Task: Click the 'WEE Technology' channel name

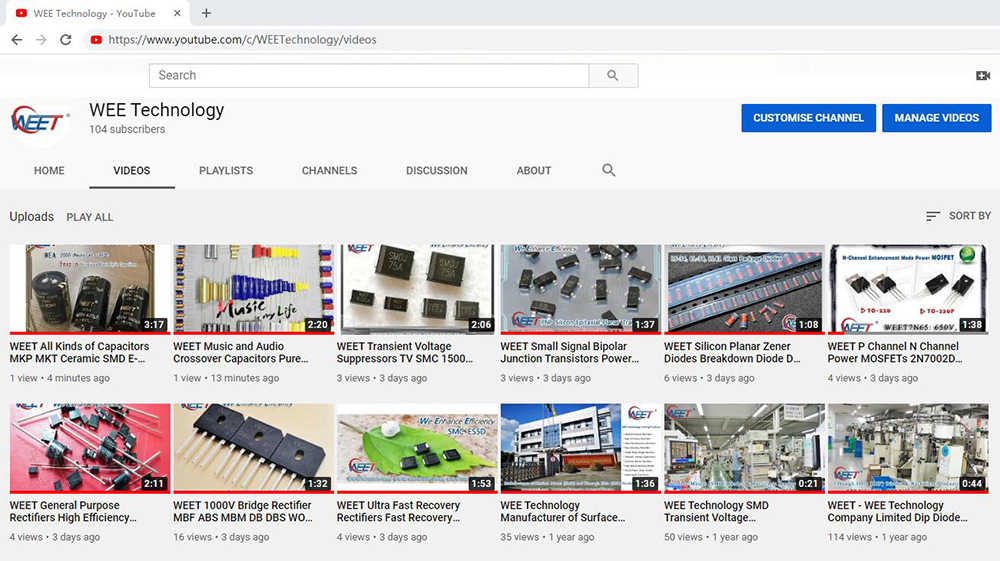Action: (x=157, y=110)
